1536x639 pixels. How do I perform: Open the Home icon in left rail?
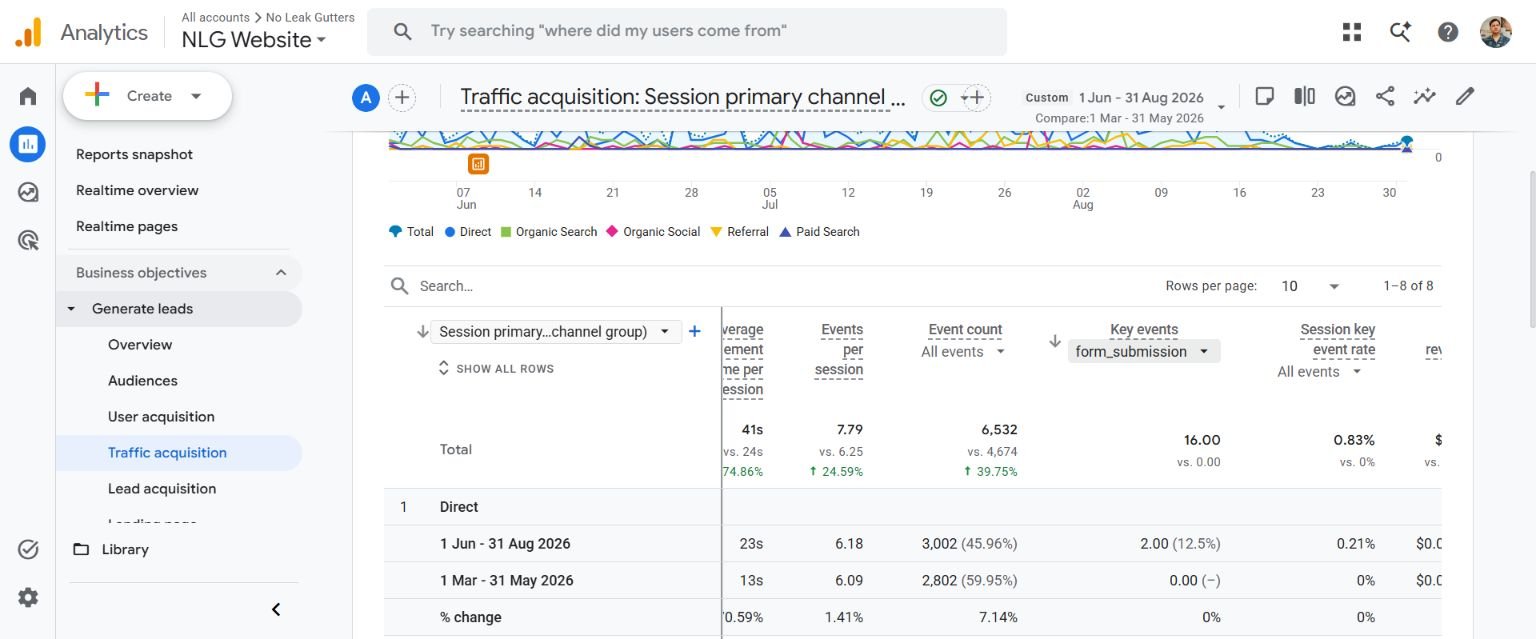(x=28, y=96)
